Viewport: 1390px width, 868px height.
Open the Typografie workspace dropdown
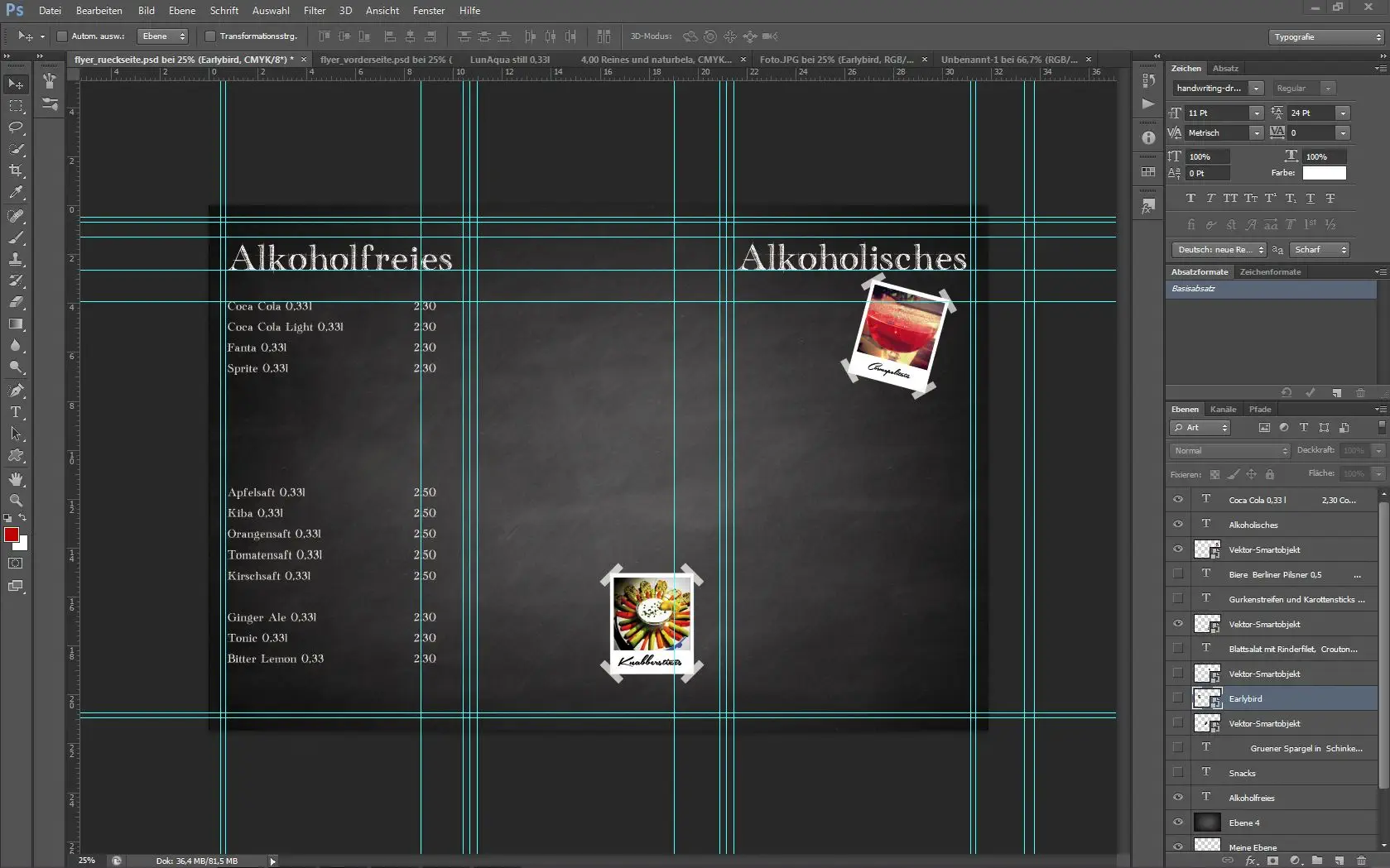pyautogui.click(x=1327, y=37)
